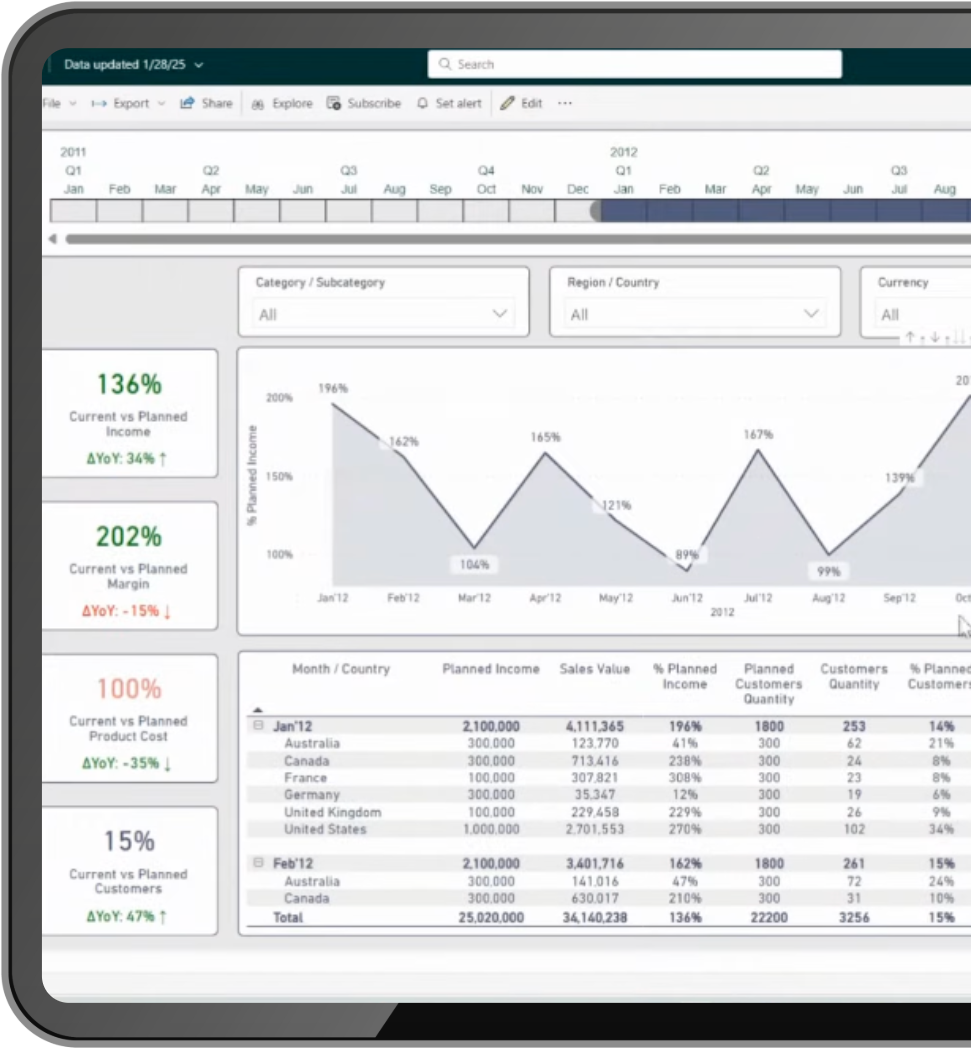
Task: Click the drill up arrow above chart
Action: pos(910,338)
